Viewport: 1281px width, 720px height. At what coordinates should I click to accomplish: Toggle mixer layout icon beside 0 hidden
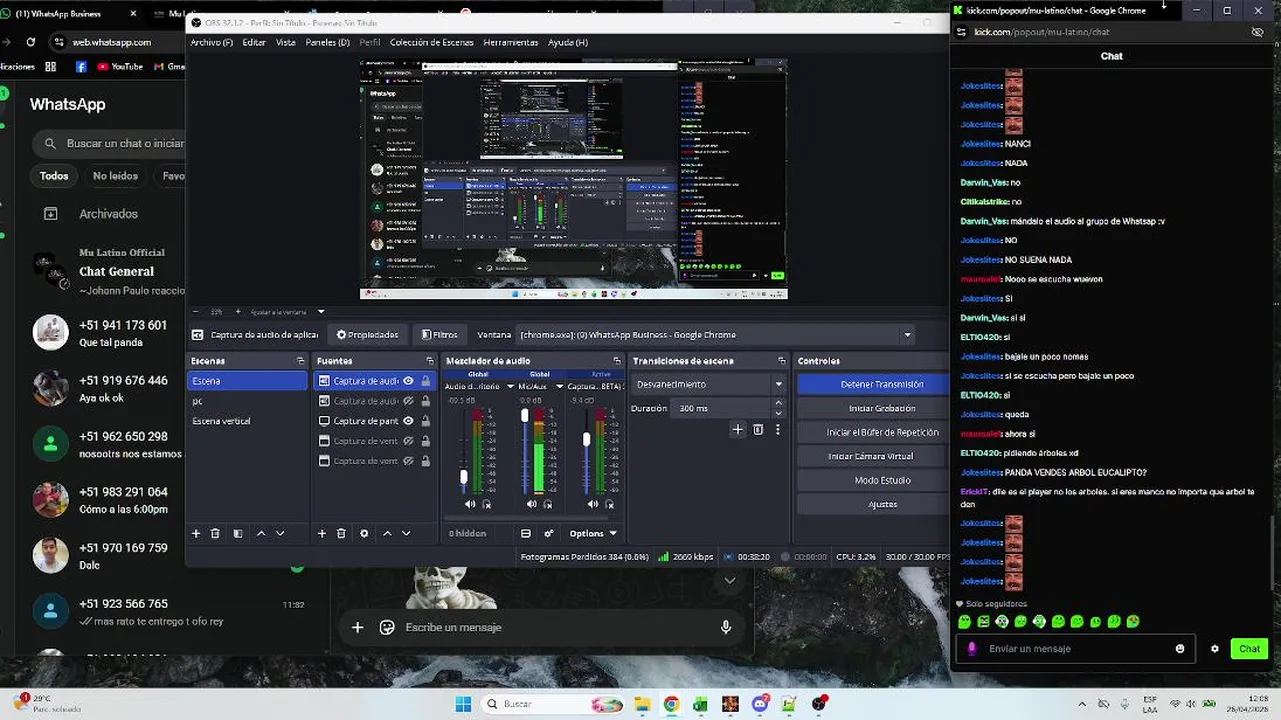coord(526,534)
